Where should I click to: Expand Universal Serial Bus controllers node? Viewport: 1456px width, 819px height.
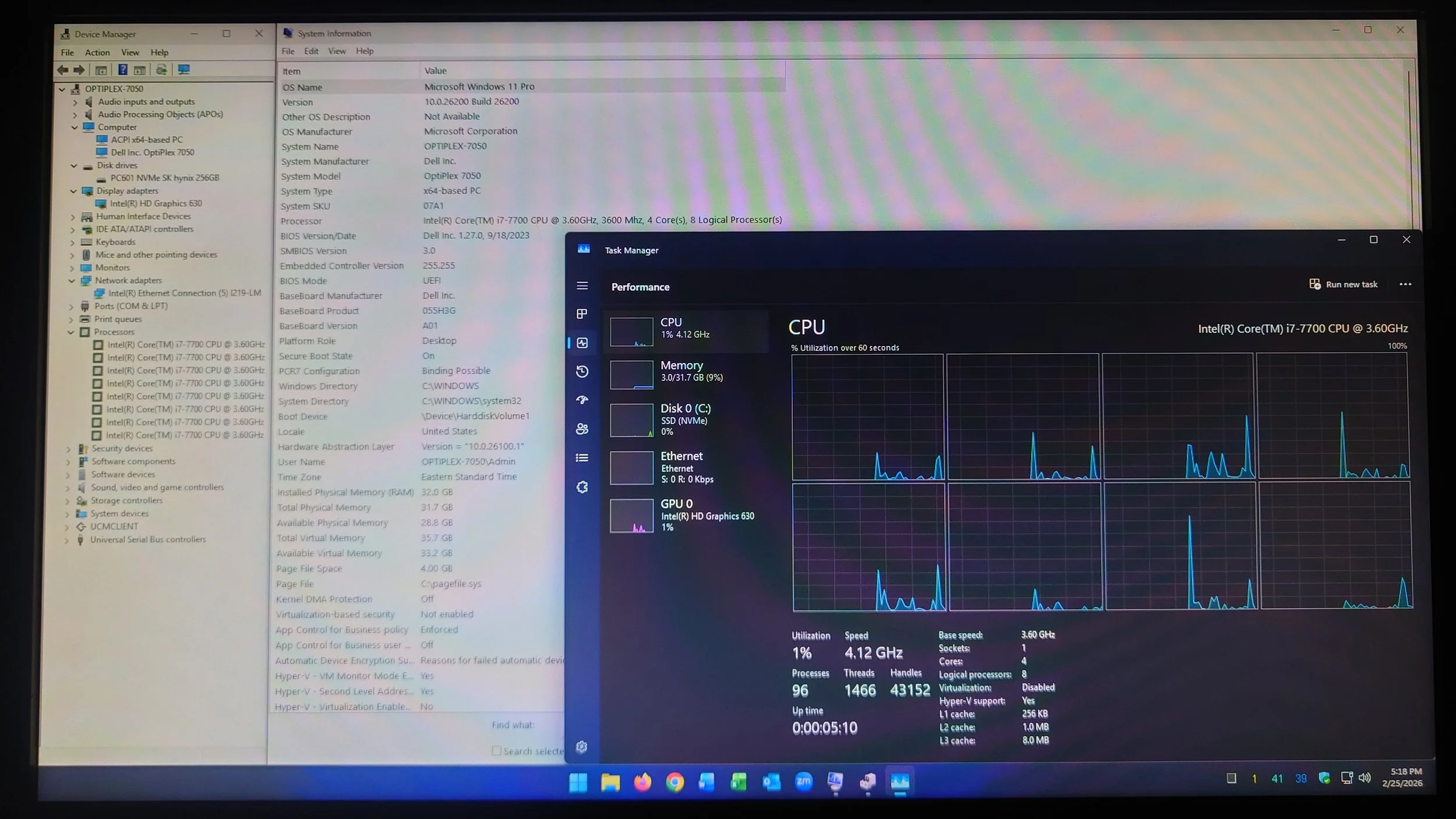[66, 540]
